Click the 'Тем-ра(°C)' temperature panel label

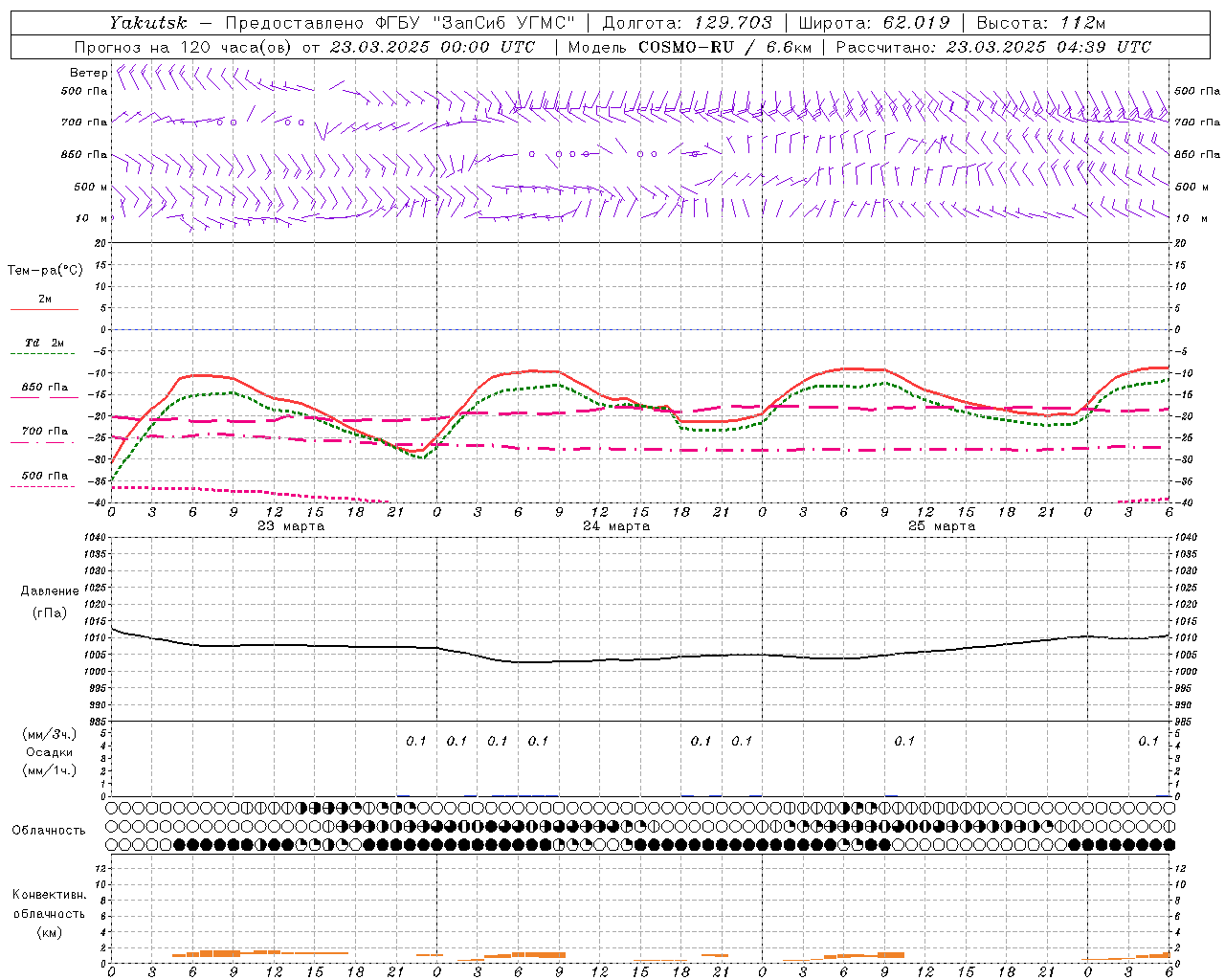click(45, 271)
